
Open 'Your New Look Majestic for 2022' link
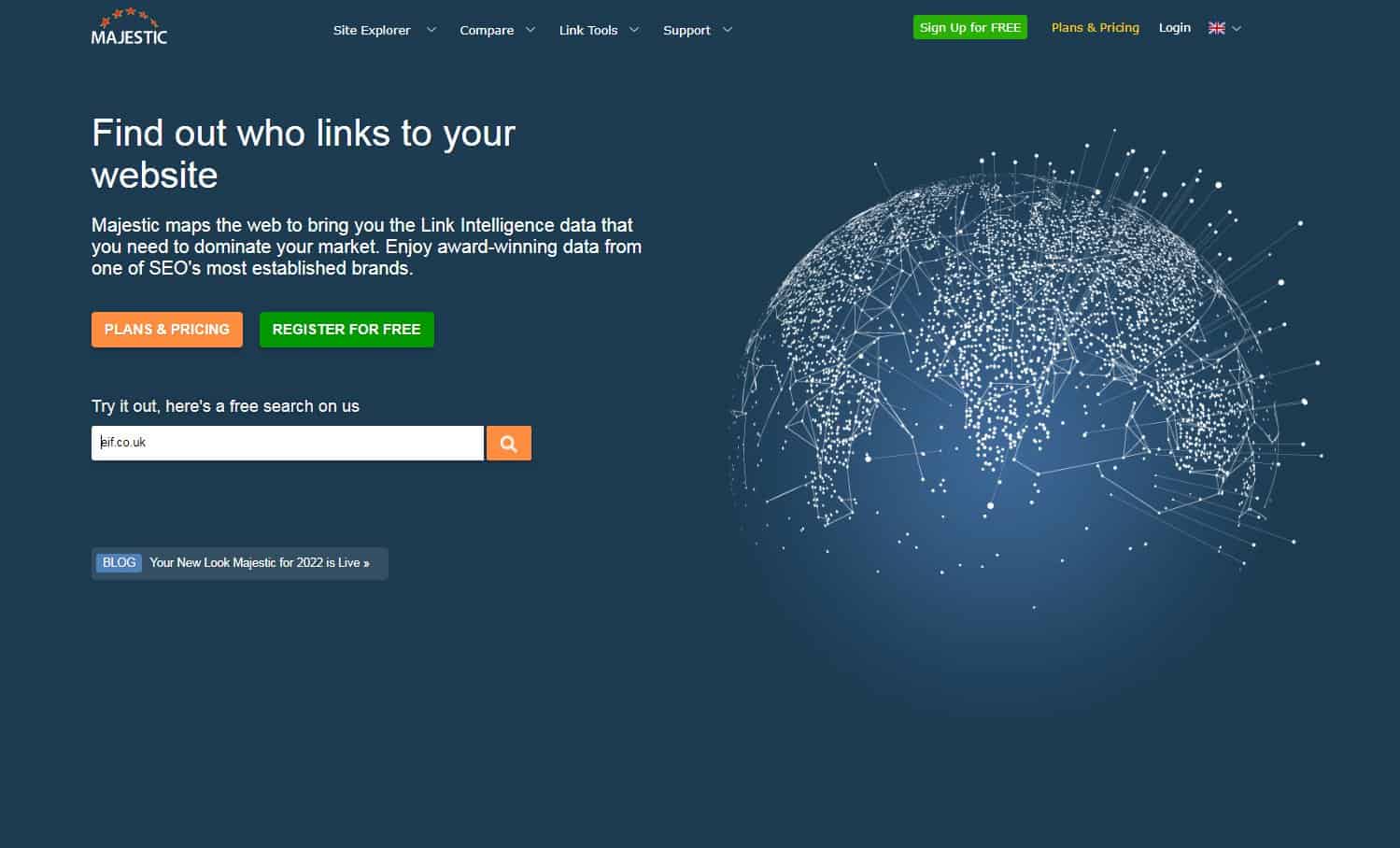point(260,562)
